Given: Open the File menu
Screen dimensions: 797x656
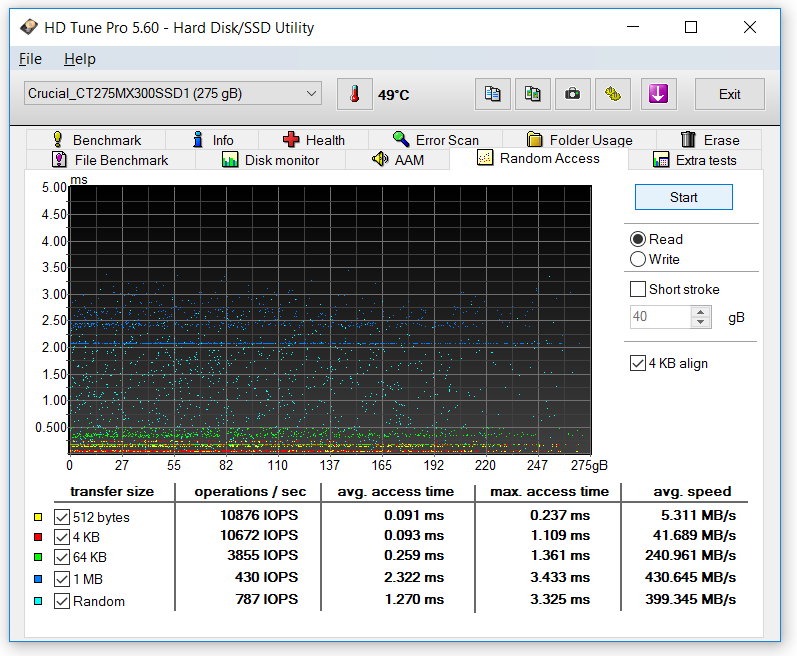Looking at the screenshot, I should tap(30, 59).
